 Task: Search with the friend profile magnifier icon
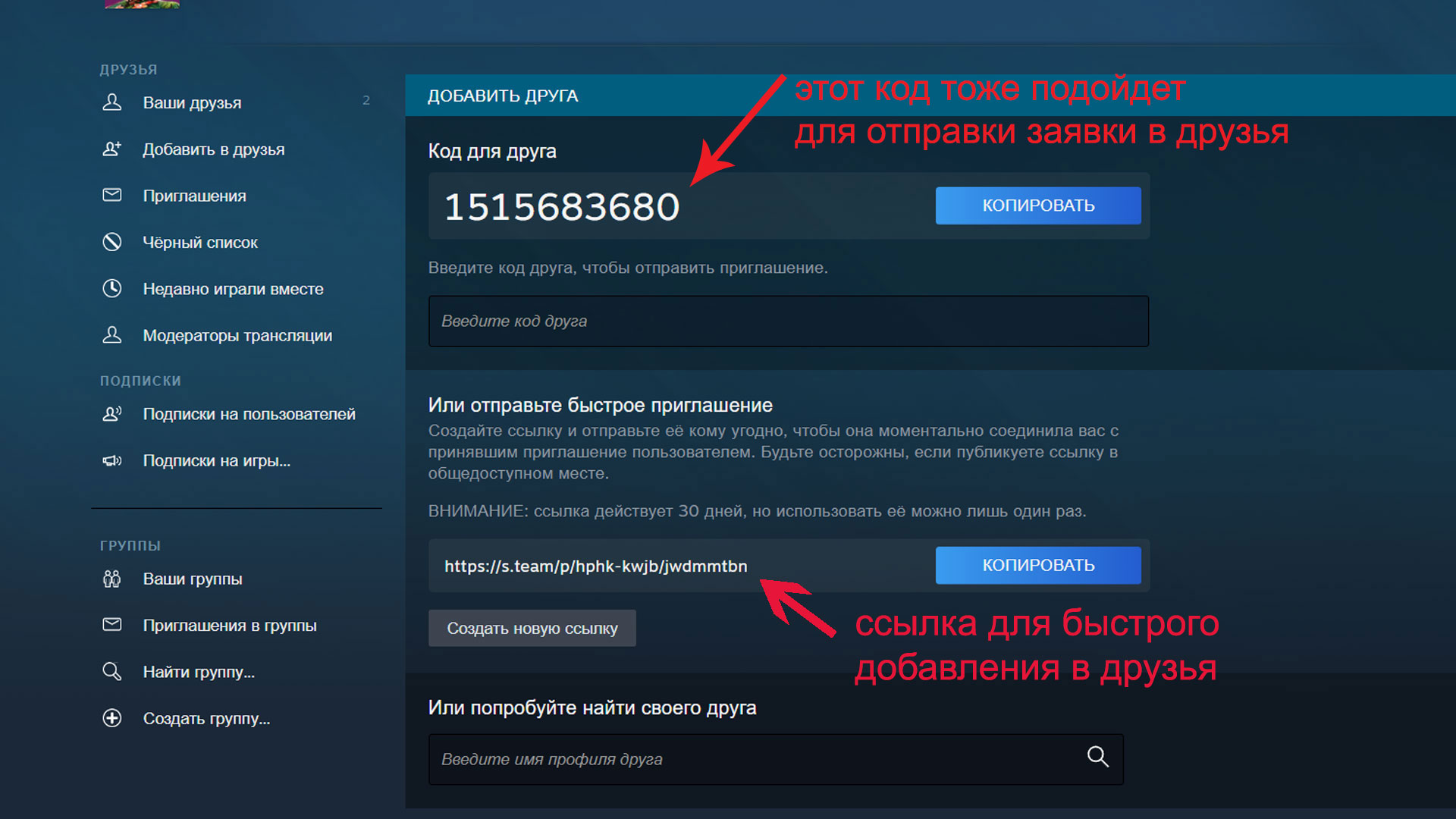(x=1097, y=756)
